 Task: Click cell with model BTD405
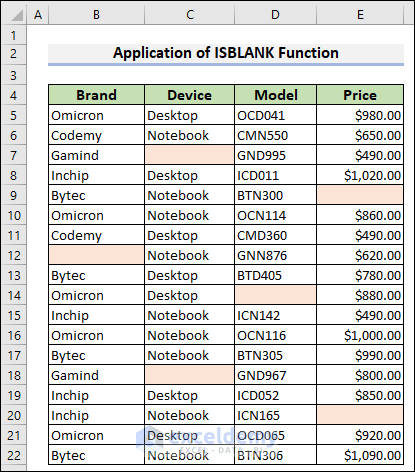275,275
